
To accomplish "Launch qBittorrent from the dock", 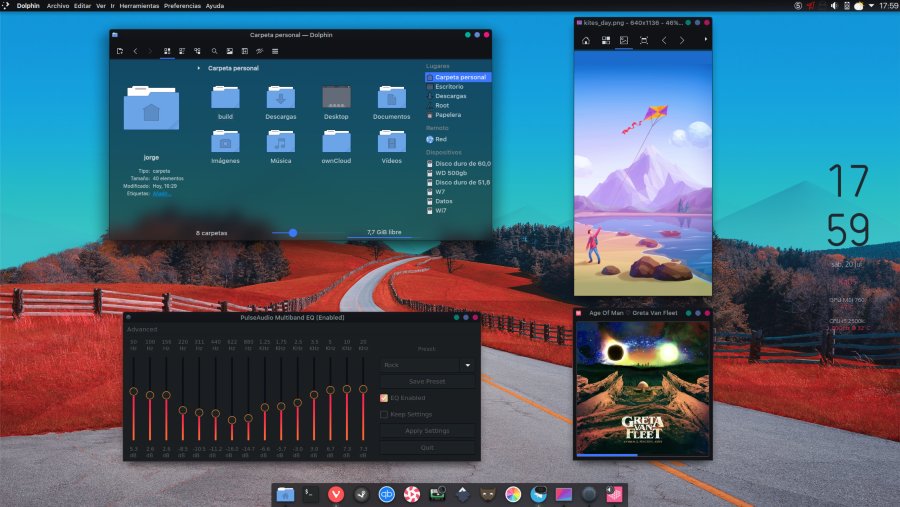I will (386, 494).
